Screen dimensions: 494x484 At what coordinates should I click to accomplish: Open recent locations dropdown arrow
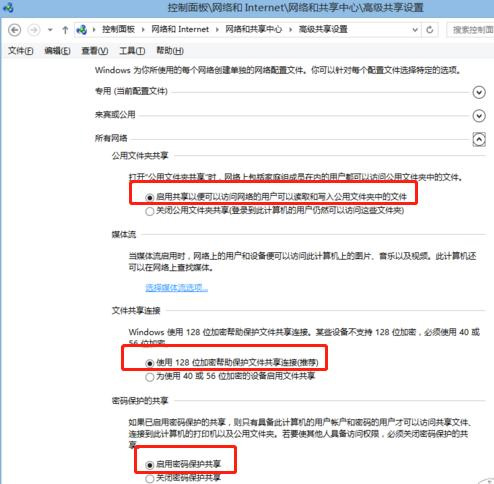coord(50,30)
